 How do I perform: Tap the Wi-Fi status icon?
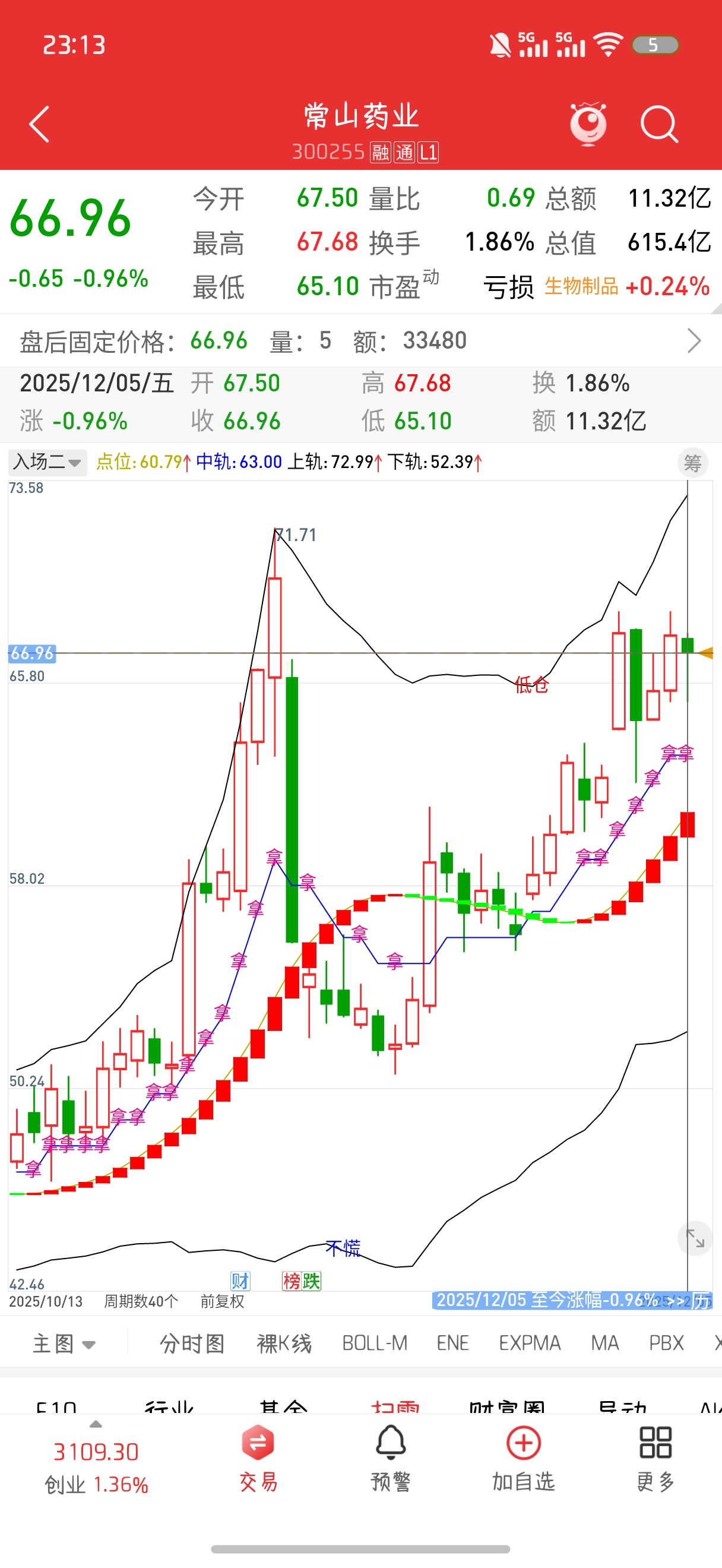pos(607,45)
